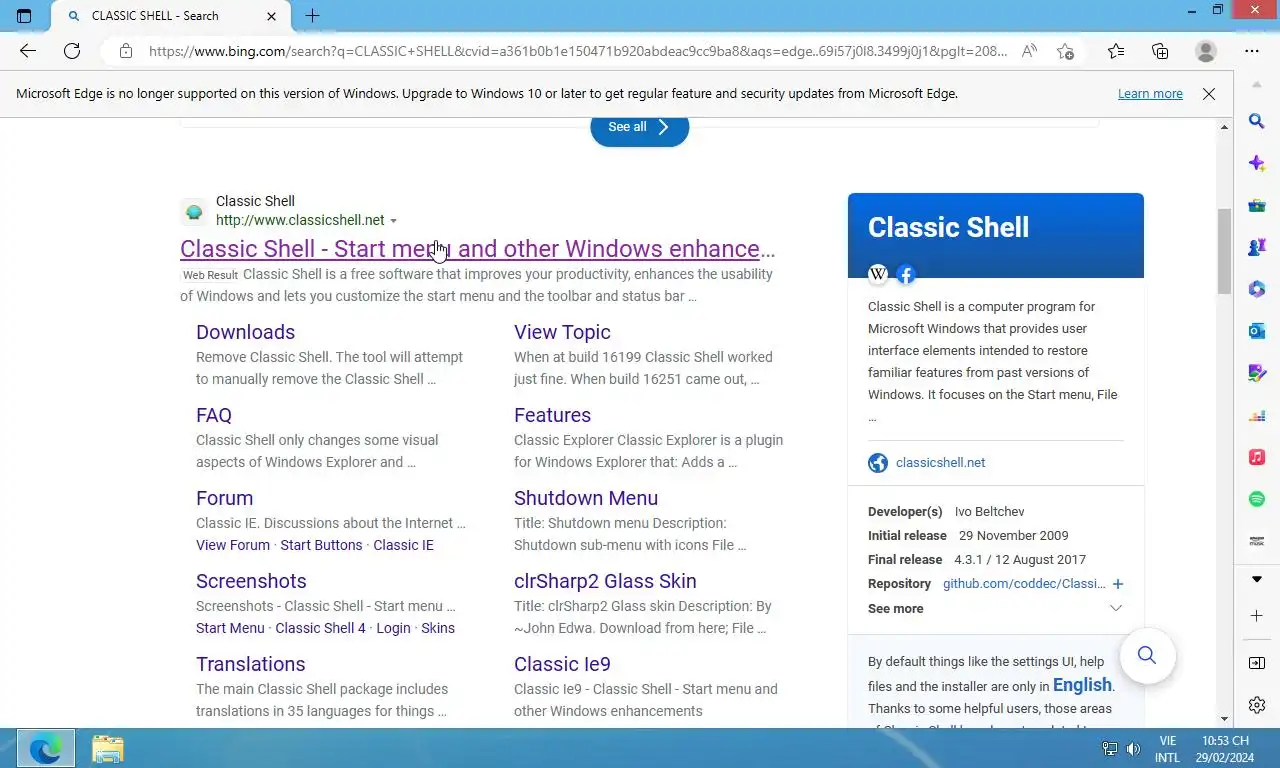Image resolution: width=1280 pixels, height=768 pixels.
Task: Open the Read aloud icon in address bar
Action: pos(1029,51)
